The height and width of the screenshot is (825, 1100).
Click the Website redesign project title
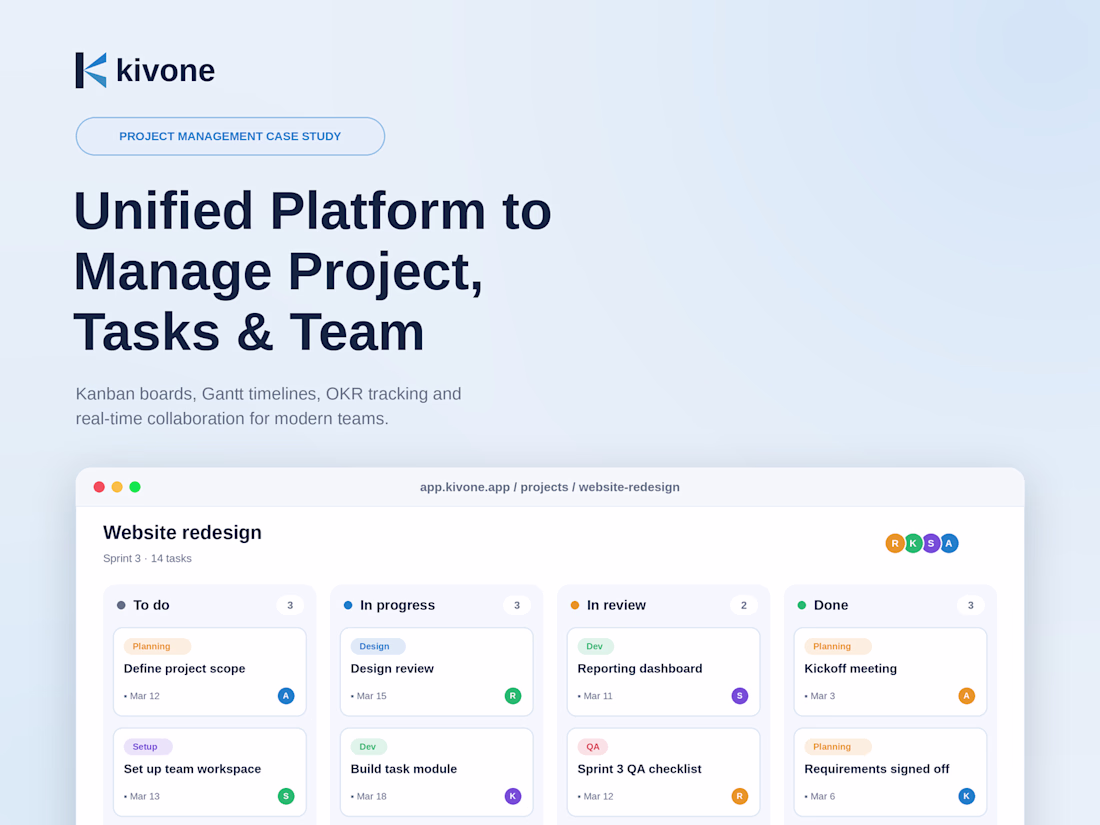(x=182, y=532)
